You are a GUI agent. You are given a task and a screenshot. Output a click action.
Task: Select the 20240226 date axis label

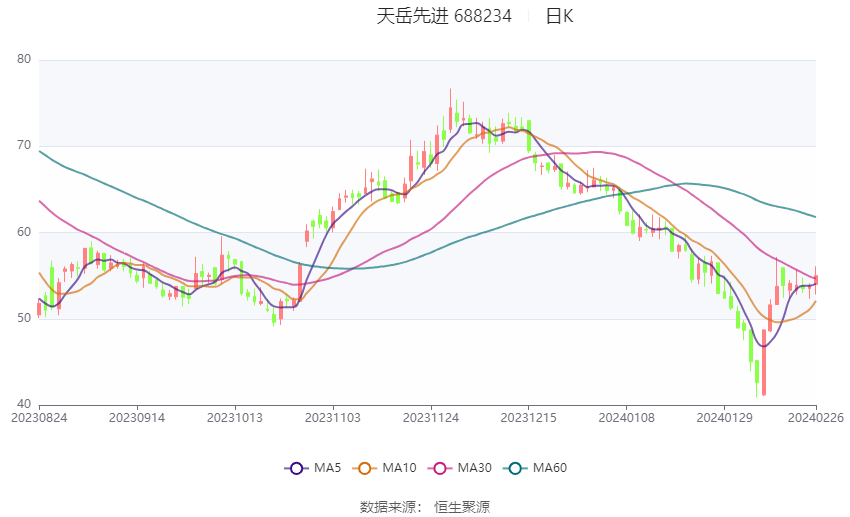pos(816,418)
